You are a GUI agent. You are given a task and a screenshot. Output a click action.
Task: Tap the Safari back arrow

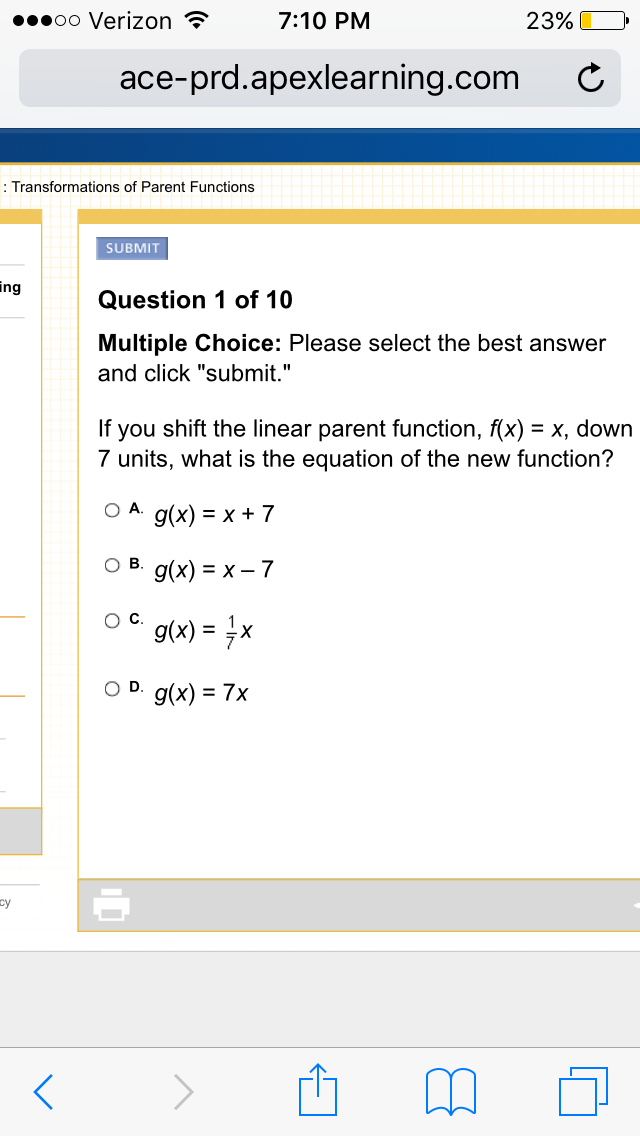pyautogui.click(x=43, y=1090)
